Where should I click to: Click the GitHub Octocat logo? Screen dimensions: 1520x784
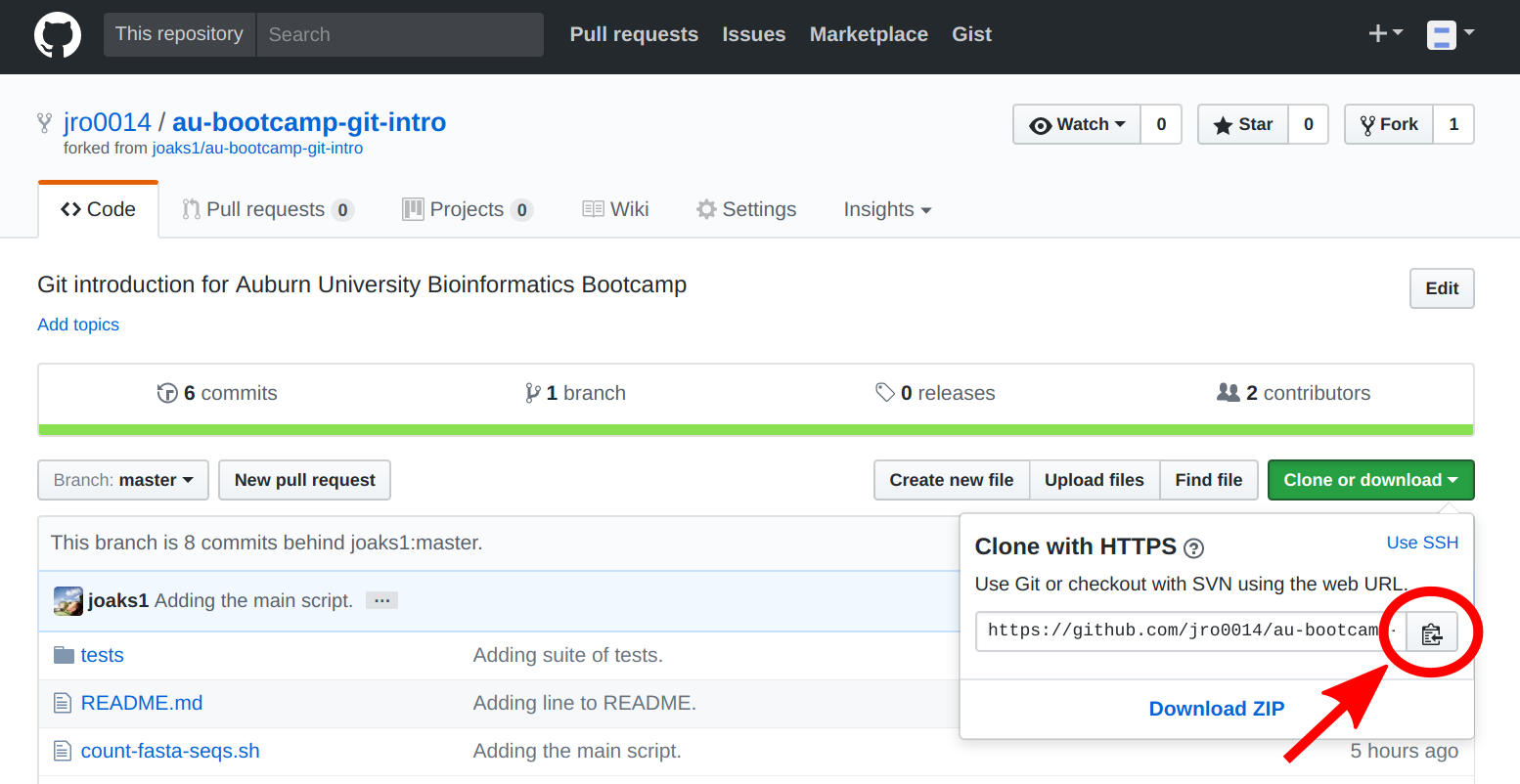[x=58, y=35]
